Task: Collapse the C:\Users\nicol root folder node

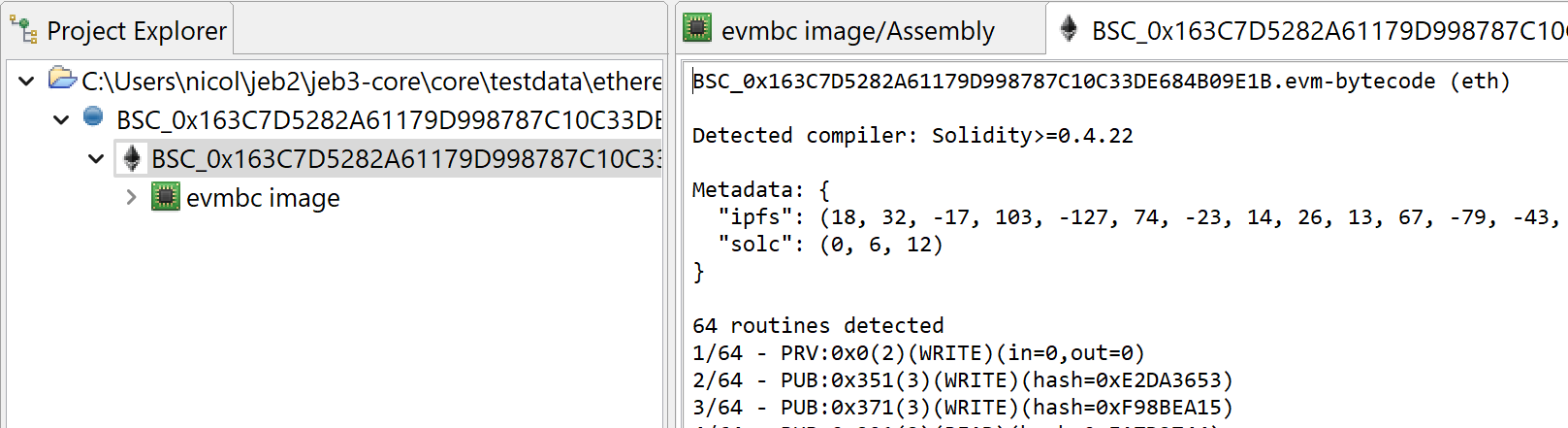Action: click(x=26, y=81)
